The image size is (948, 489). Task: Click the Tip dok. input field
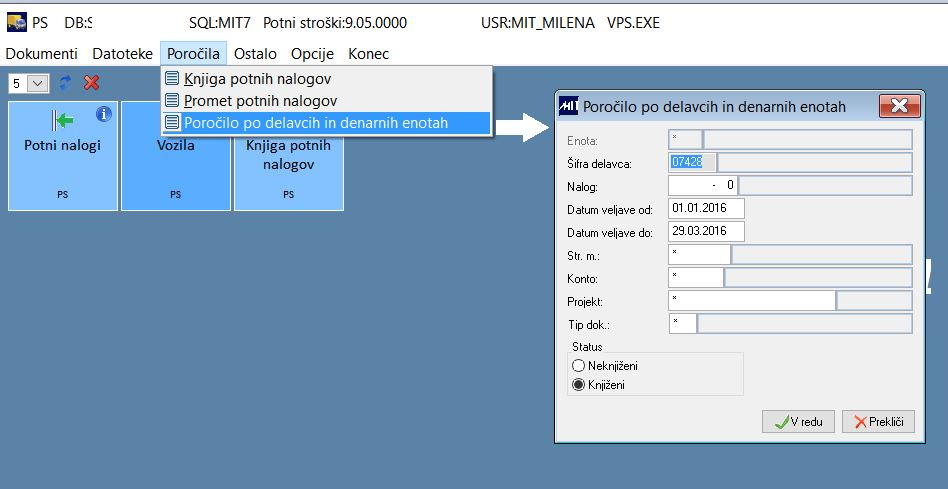pyautogui.click(x=683, y=323)
